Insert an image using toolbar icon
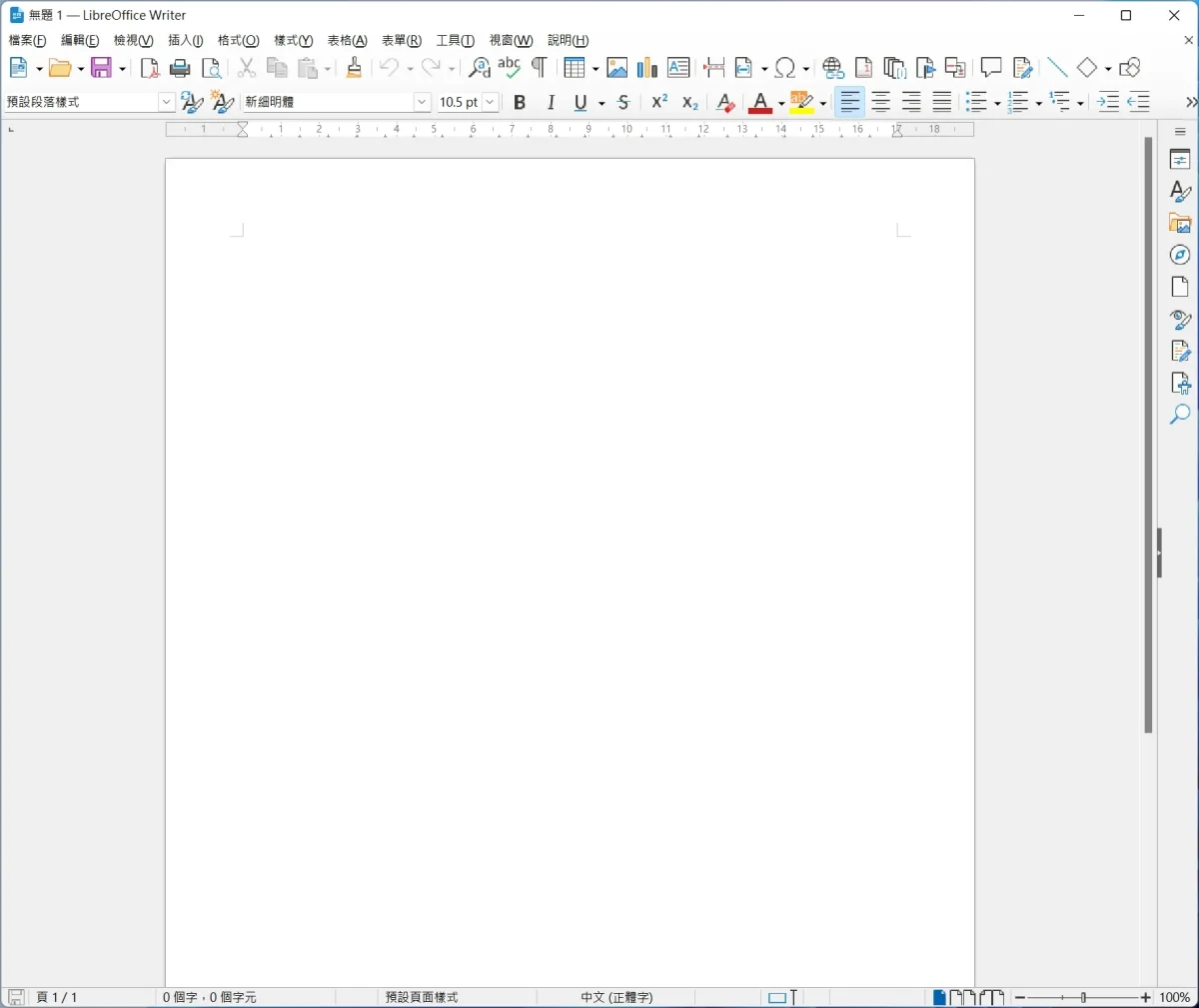The image size is (1199, 1008). (617, 68)
